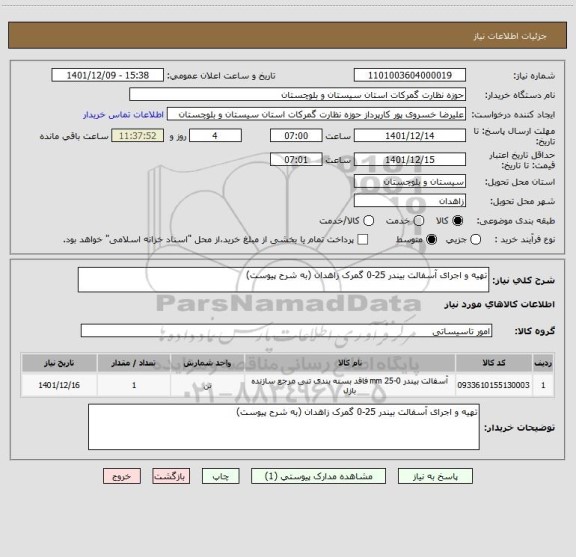Viewport: 576px width, 557px height.
Task: Click product code cell 093361015513​0003
Action: (494, 385)
